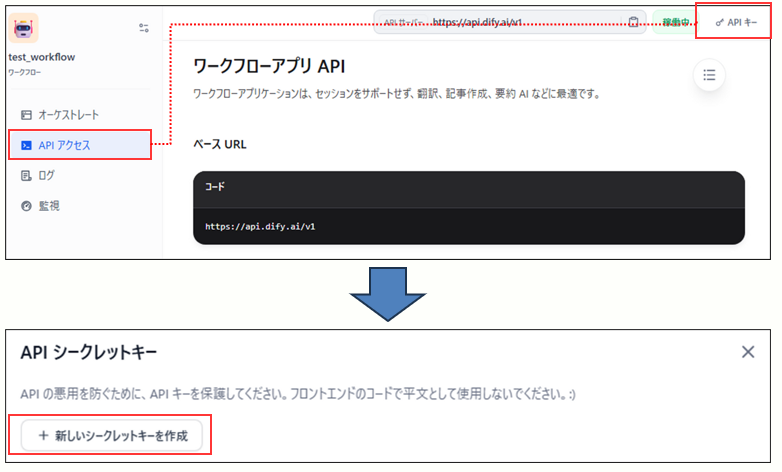782x472 pixels.
Task: Create a new secret key (新しいシークレットキーを作成)
Action: (x=116, y=435)
